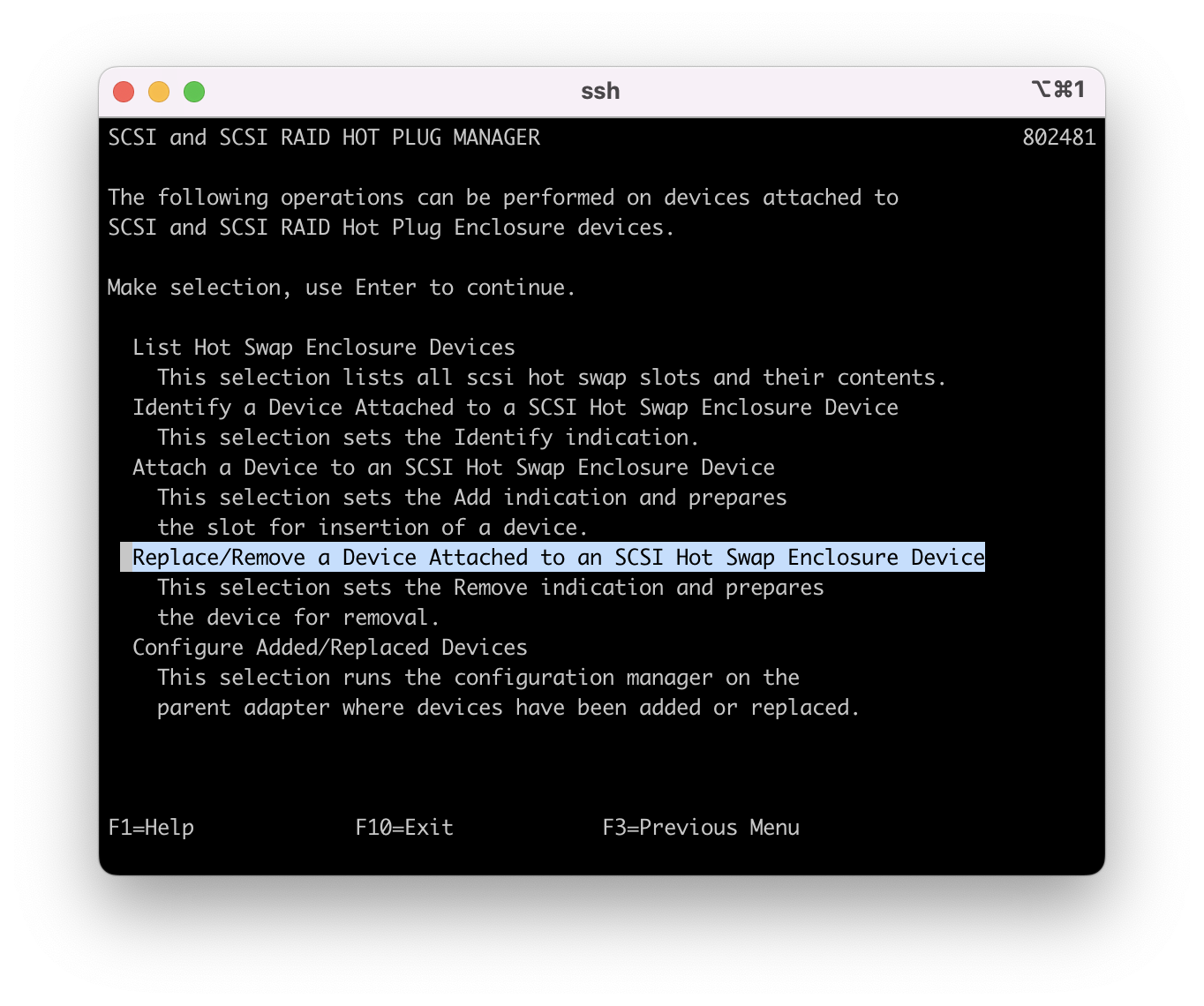Screen dimensions: 1204x1006
Task: Select Attach a Device to SCSI Enclosure
Action: [x=454, y=468]
